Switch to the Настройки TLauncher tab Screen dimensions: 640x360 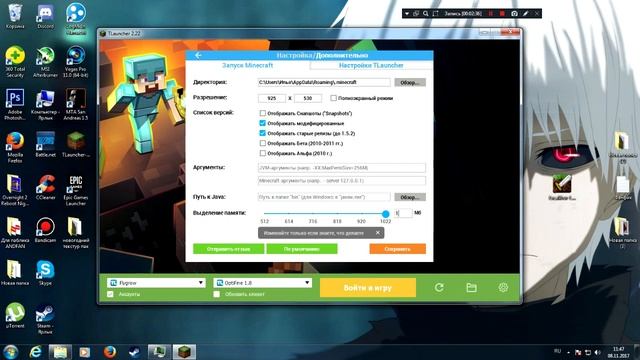[x=371, y=65]
